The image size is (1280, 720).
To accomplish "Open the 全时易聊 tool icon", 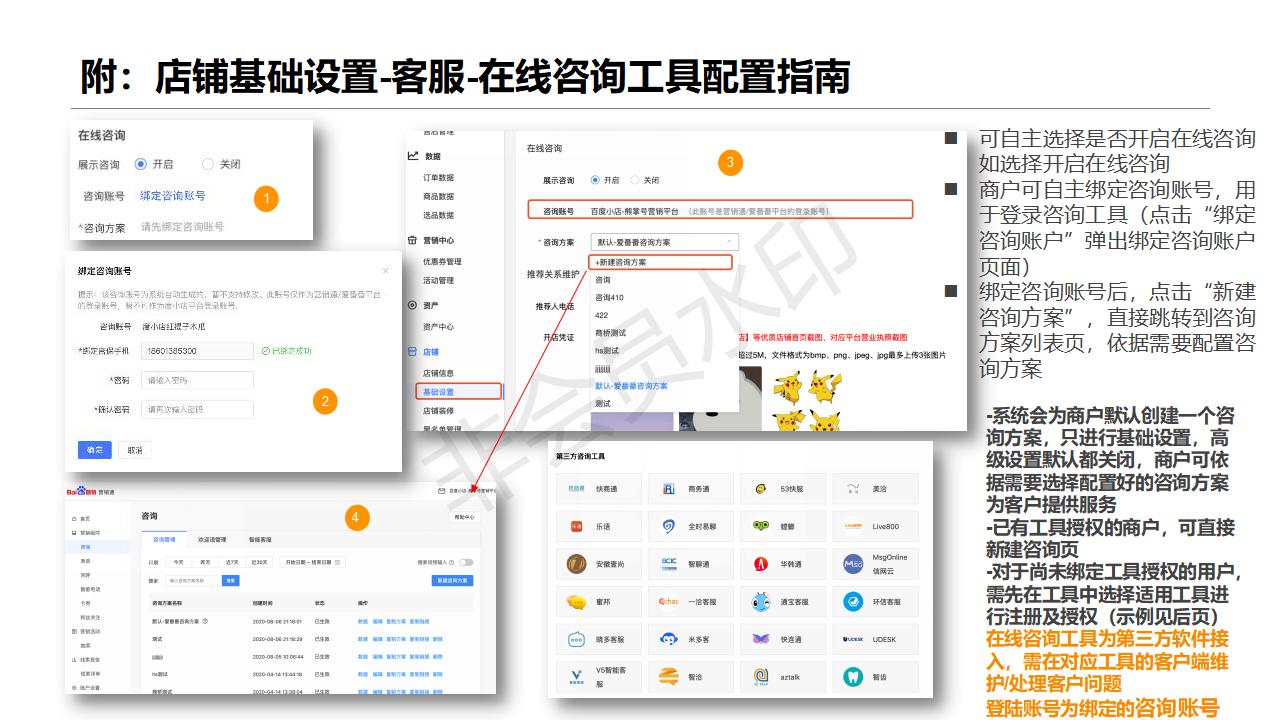I will click(669, 526).
